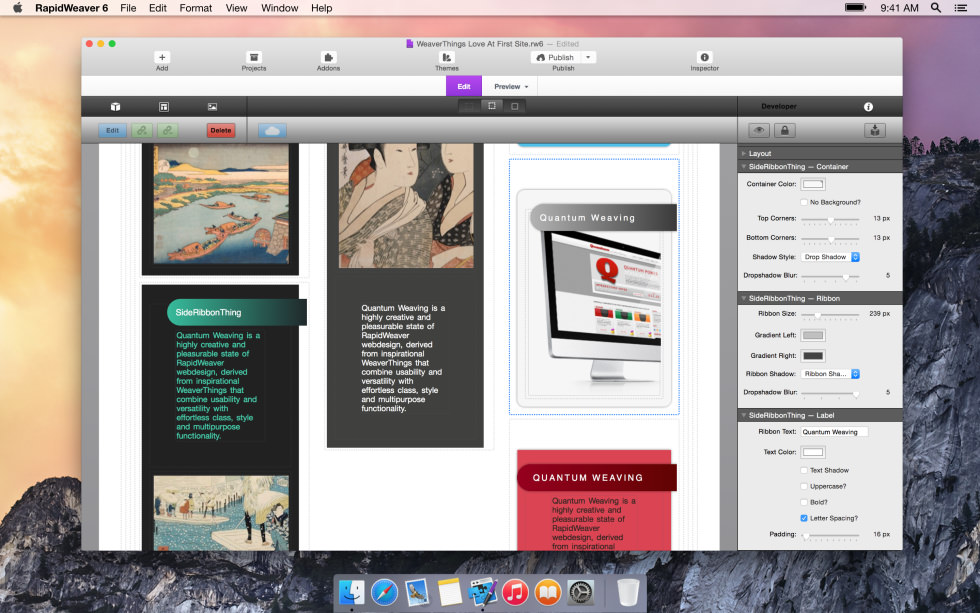The image size is (980, 613).
Task: Open the Shadow Style Drop Shadow dropdown
Action: pos(830,257)
